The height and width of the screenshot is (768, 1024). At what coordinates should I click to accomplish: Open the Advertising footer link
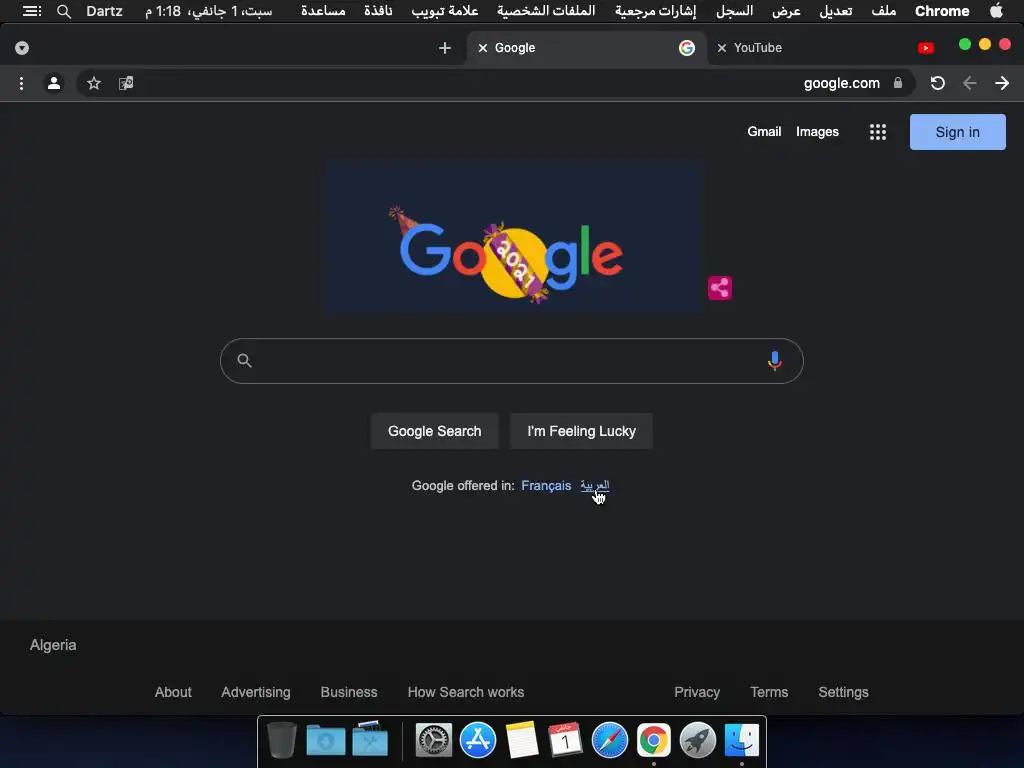(256, 692)
